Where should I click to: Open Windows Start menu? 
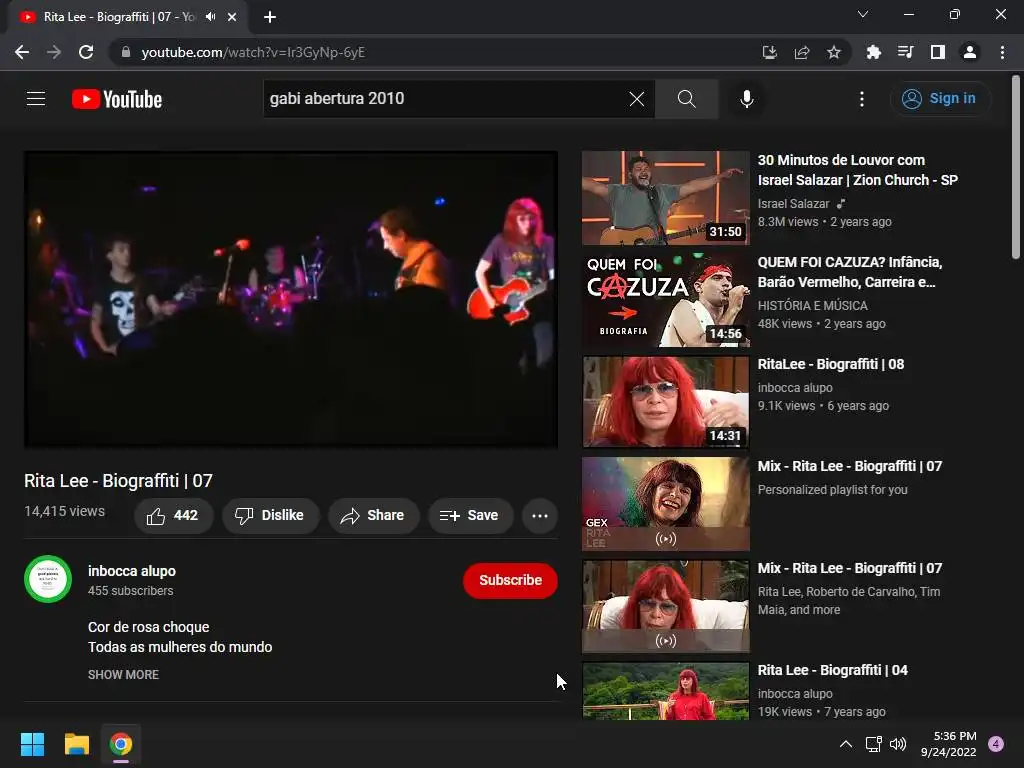click(x=32, y=744)
